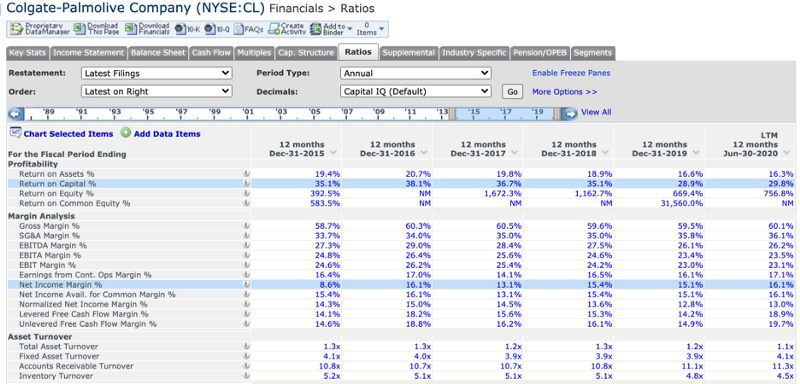Open FAQs document
800x384 pixels.
click(249, 30)
